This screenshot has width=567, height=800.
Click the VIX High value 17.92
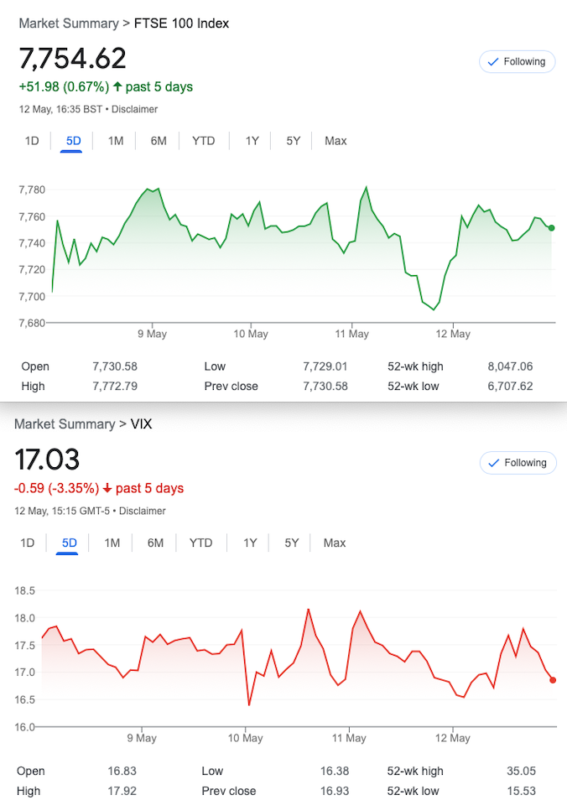tap(122, 791)
